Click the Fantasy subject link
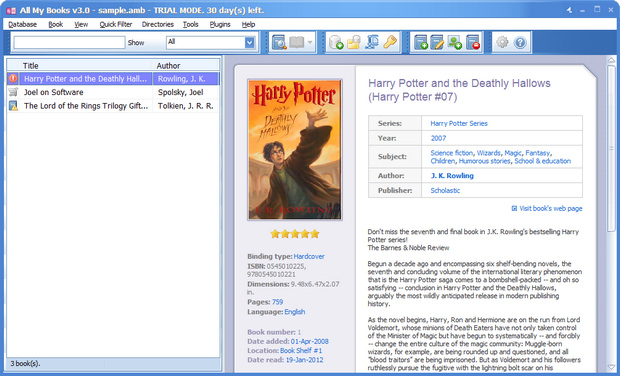620x376 pixels. (x=538, y=153)
